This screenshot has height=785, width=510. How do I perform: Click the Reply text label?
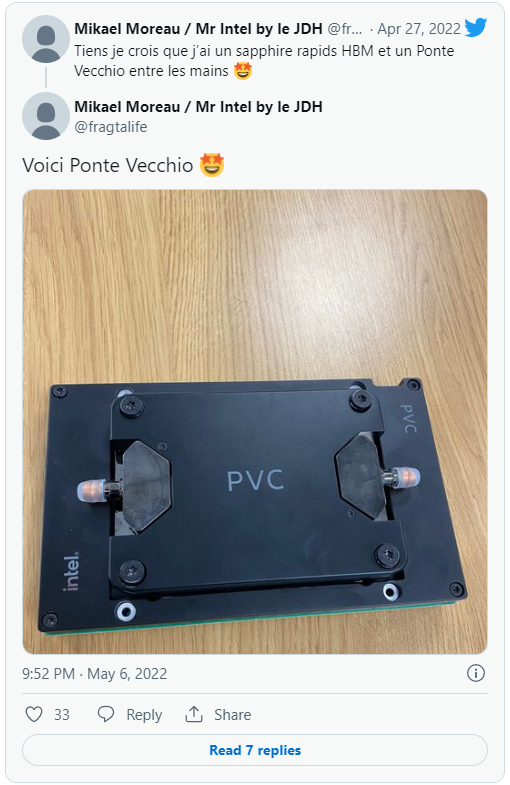click(x=144, y=715)
